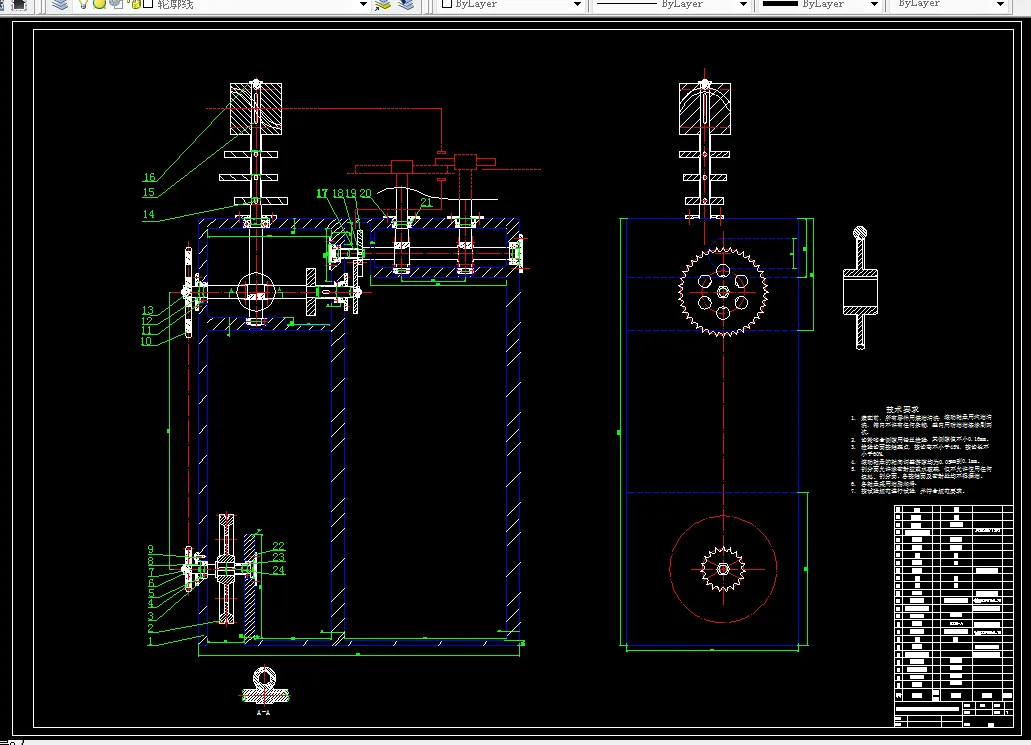
Task: Toggle layer freeze sun icon
Action: click(x=99, y=4)
